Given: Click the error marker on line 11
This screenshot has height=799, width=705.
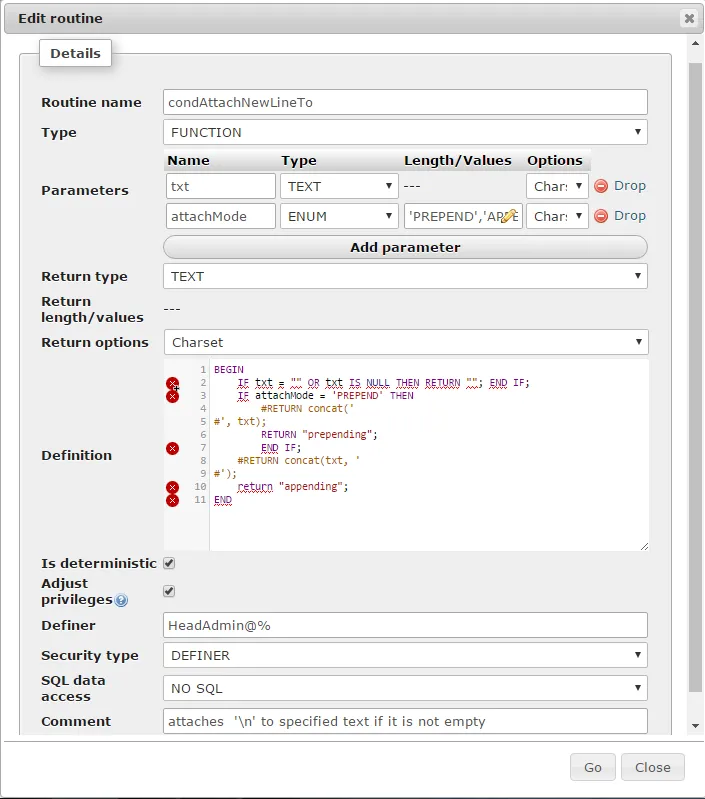Looking at the screenshot, I should point(172,500).
